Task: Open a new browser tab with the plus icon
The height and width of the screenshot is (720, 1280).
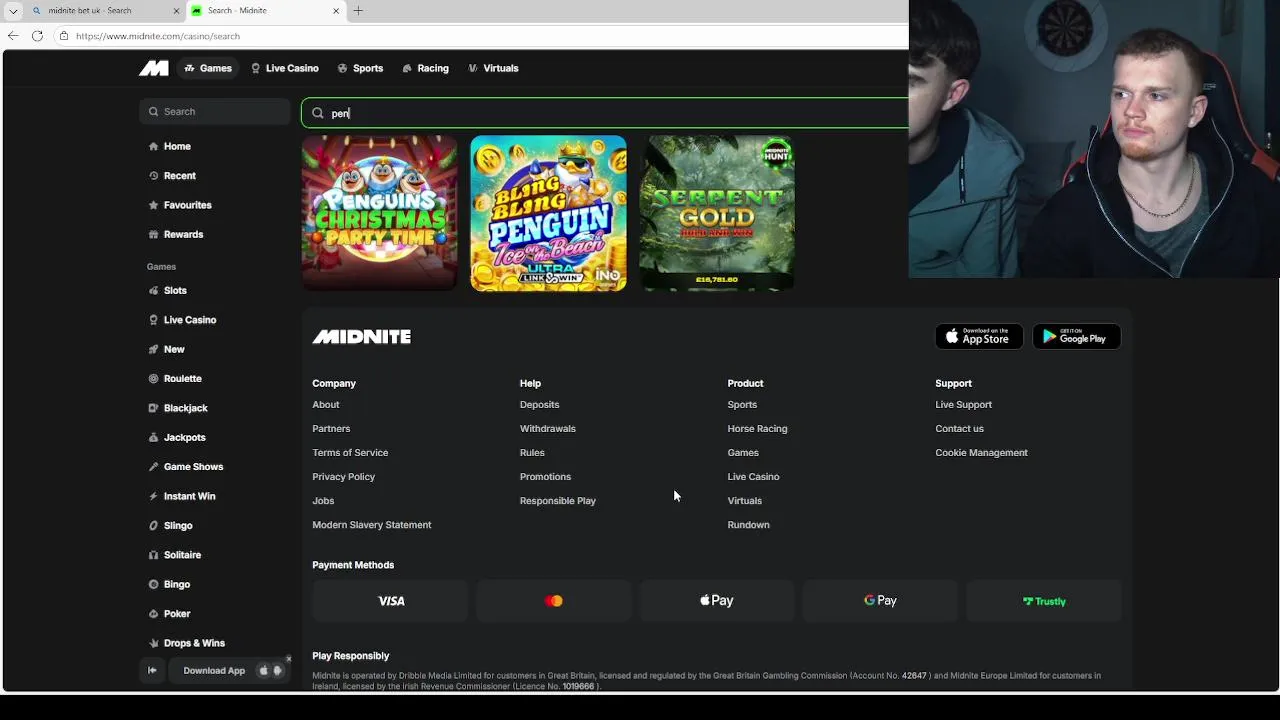Action: coord(358,11)
